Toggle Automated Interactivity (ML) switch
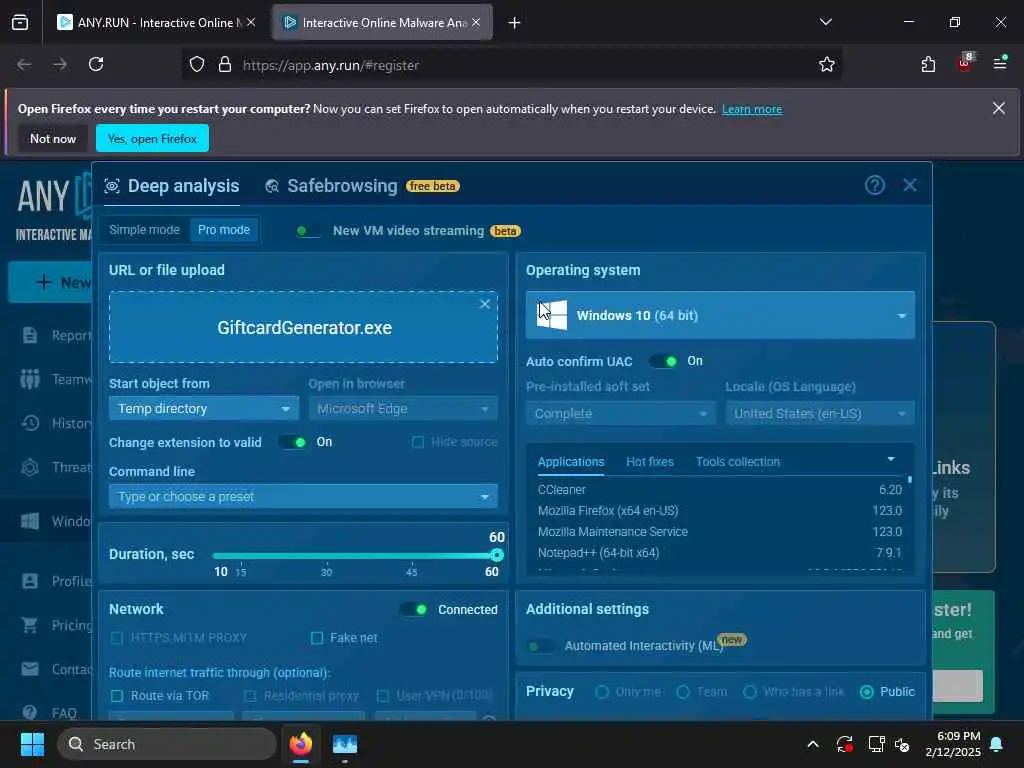The image size is (1024, 768). [541, 646]
